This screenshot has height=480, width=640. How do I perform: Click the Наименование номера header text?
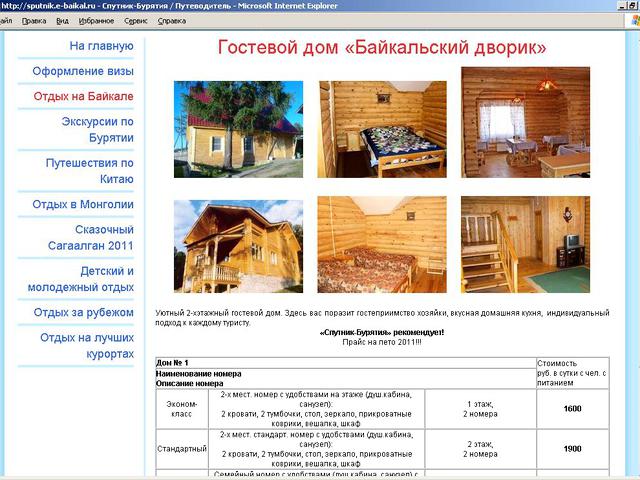pyautogui.click(x=198, y=373)
